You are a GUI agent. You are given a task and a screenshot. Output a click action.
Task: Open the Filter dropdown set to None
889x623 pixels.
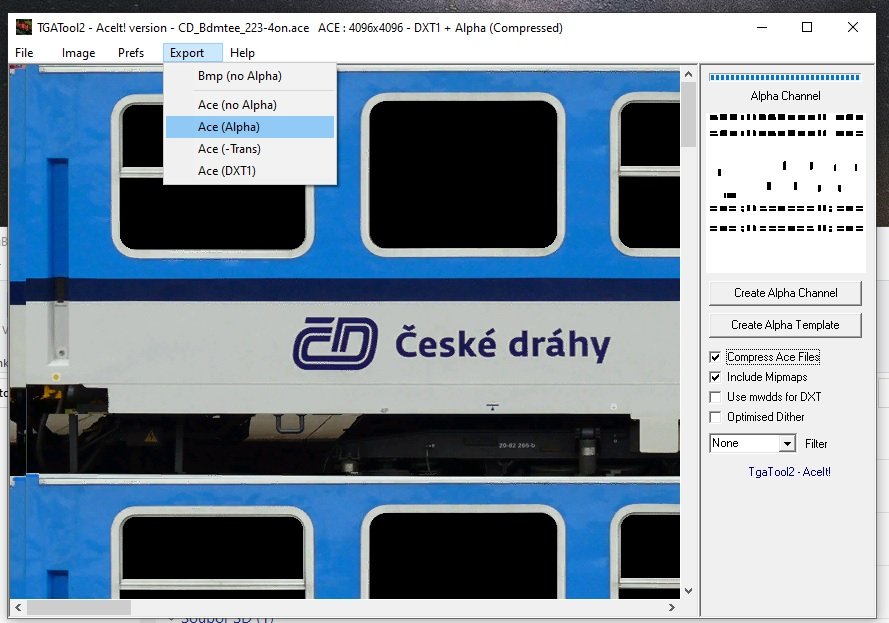pos(787,443)
